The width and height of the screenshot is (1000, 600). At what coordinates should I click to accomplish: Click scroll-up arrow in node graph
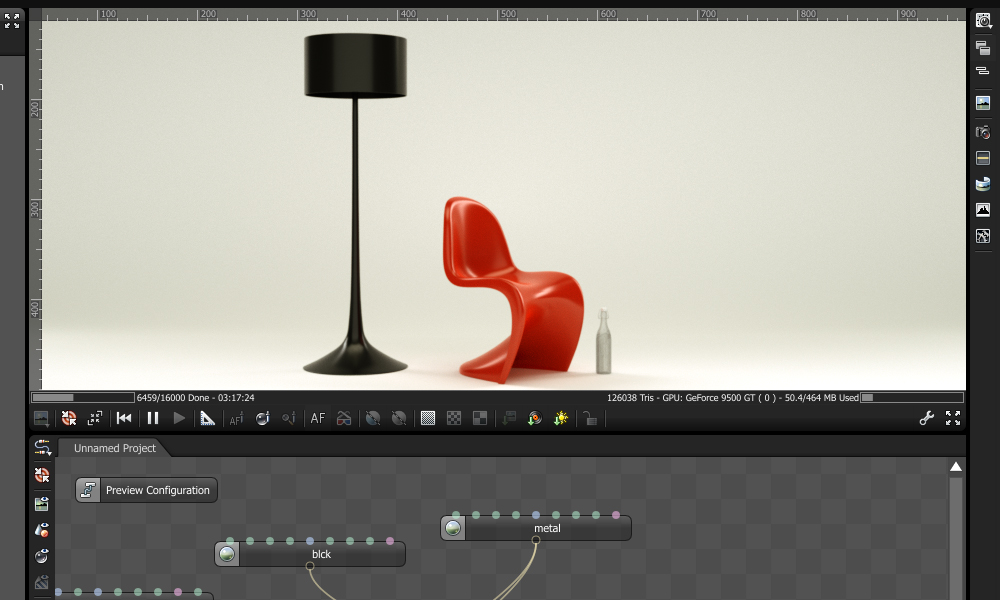tap(955, 467)
